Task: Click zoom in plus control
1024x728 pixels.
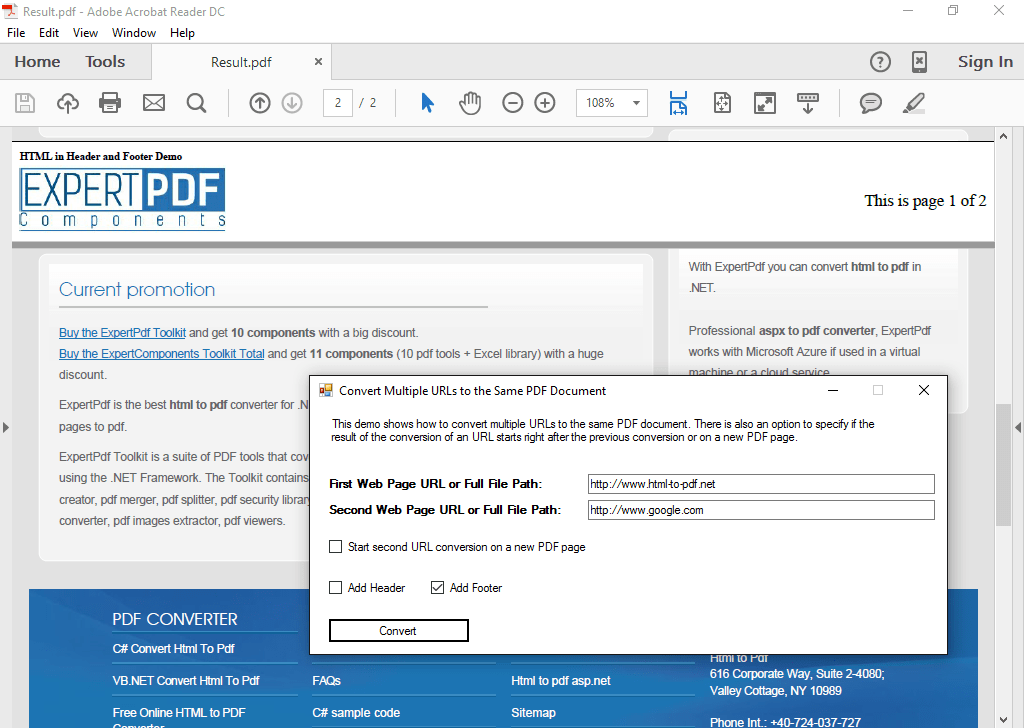Action: (x=545, y=102)
